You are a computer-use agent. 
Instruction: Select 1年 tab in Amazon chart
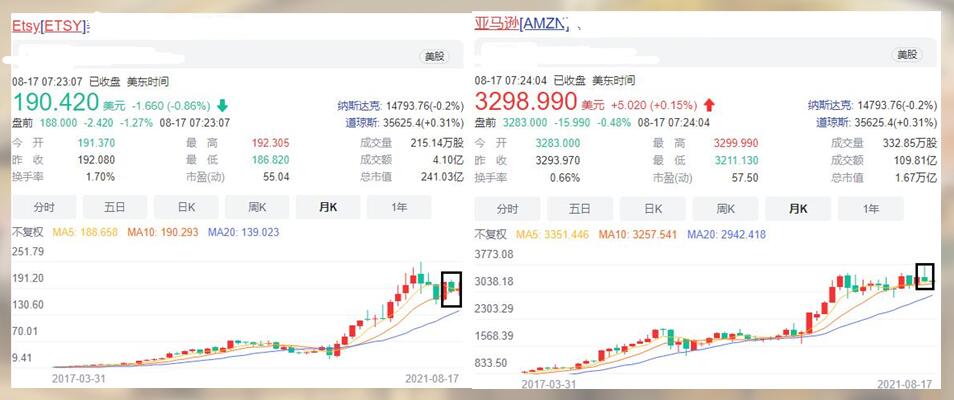[x=871, y=209]
